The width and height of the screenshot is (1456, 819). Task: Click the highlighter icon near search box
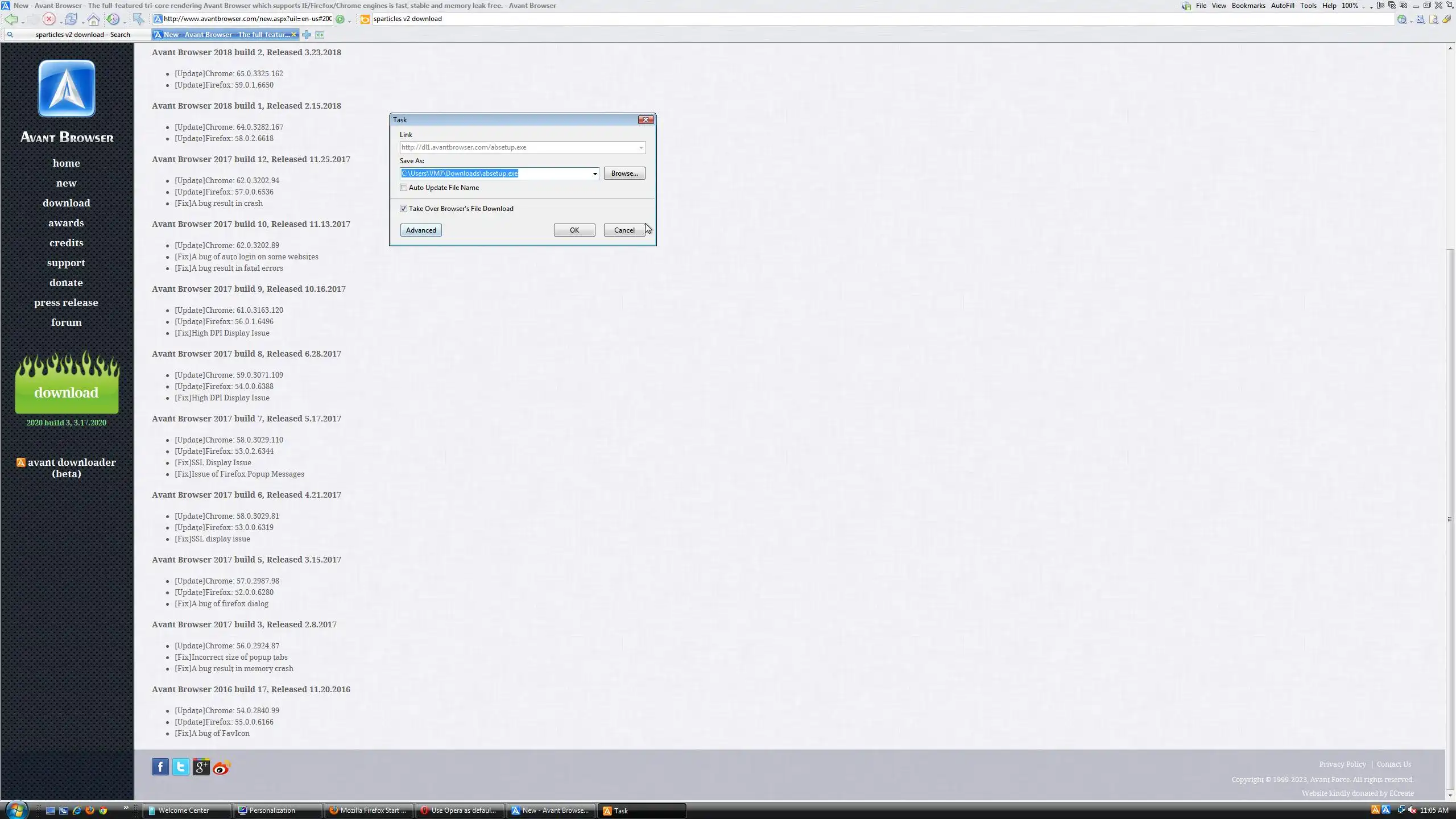point(1446,19)
